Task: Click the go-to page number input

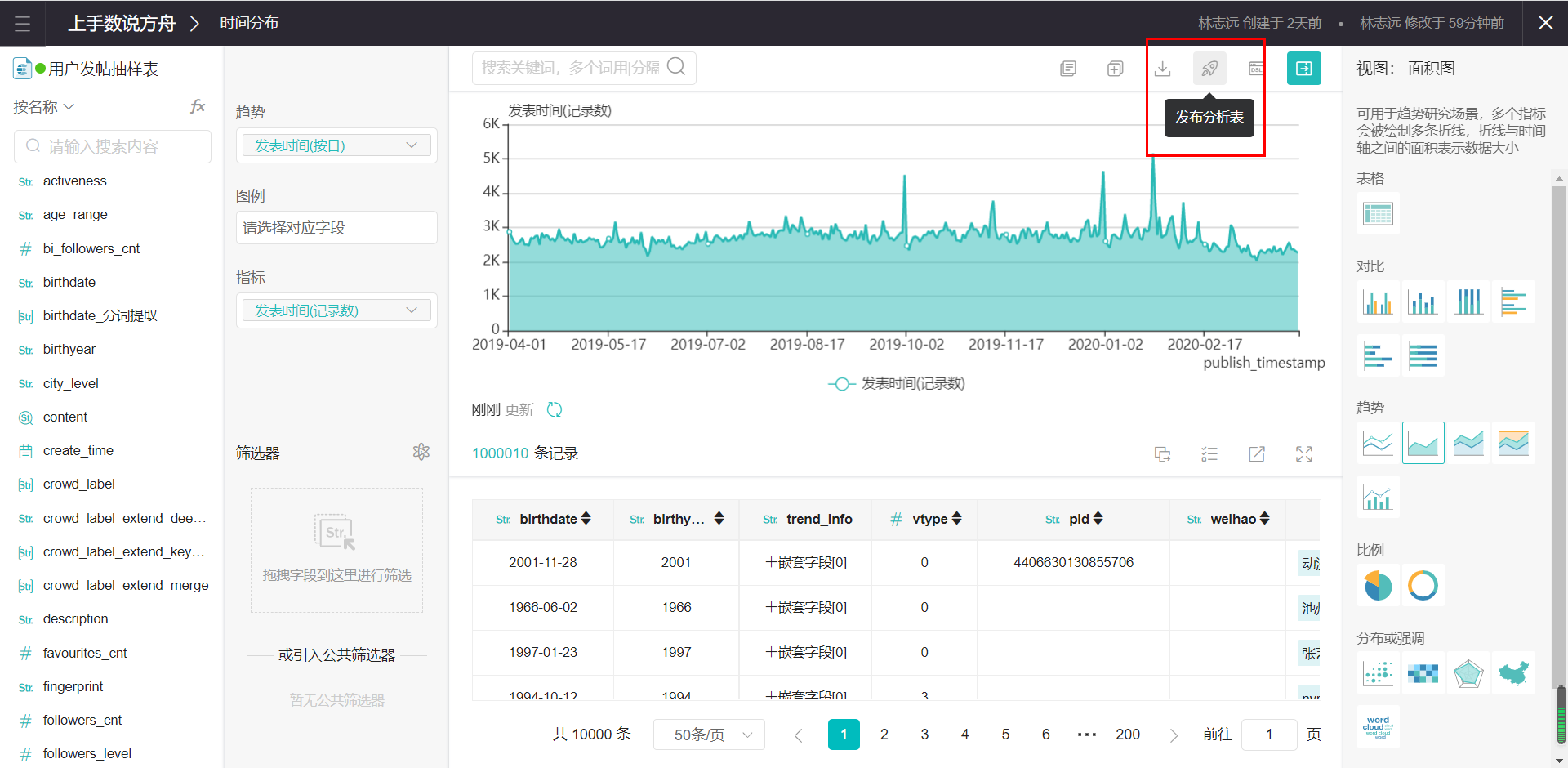Action: tap(1269, 735)
